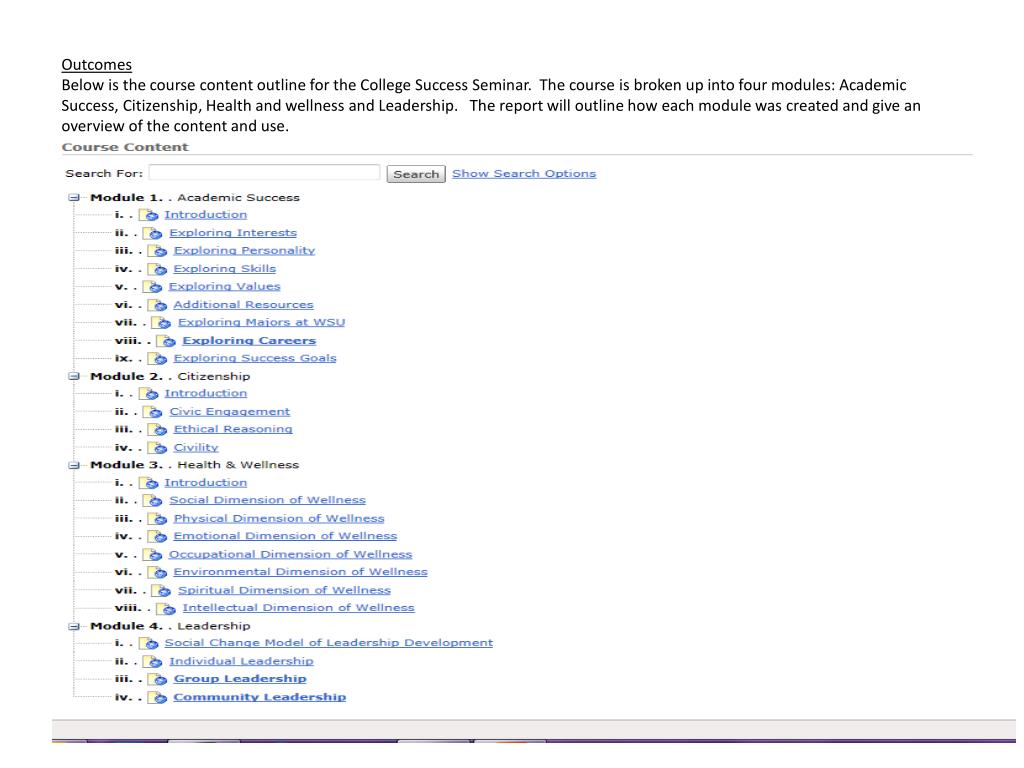
Task: Open the Exploring Skills link
Action: [225, 269]
